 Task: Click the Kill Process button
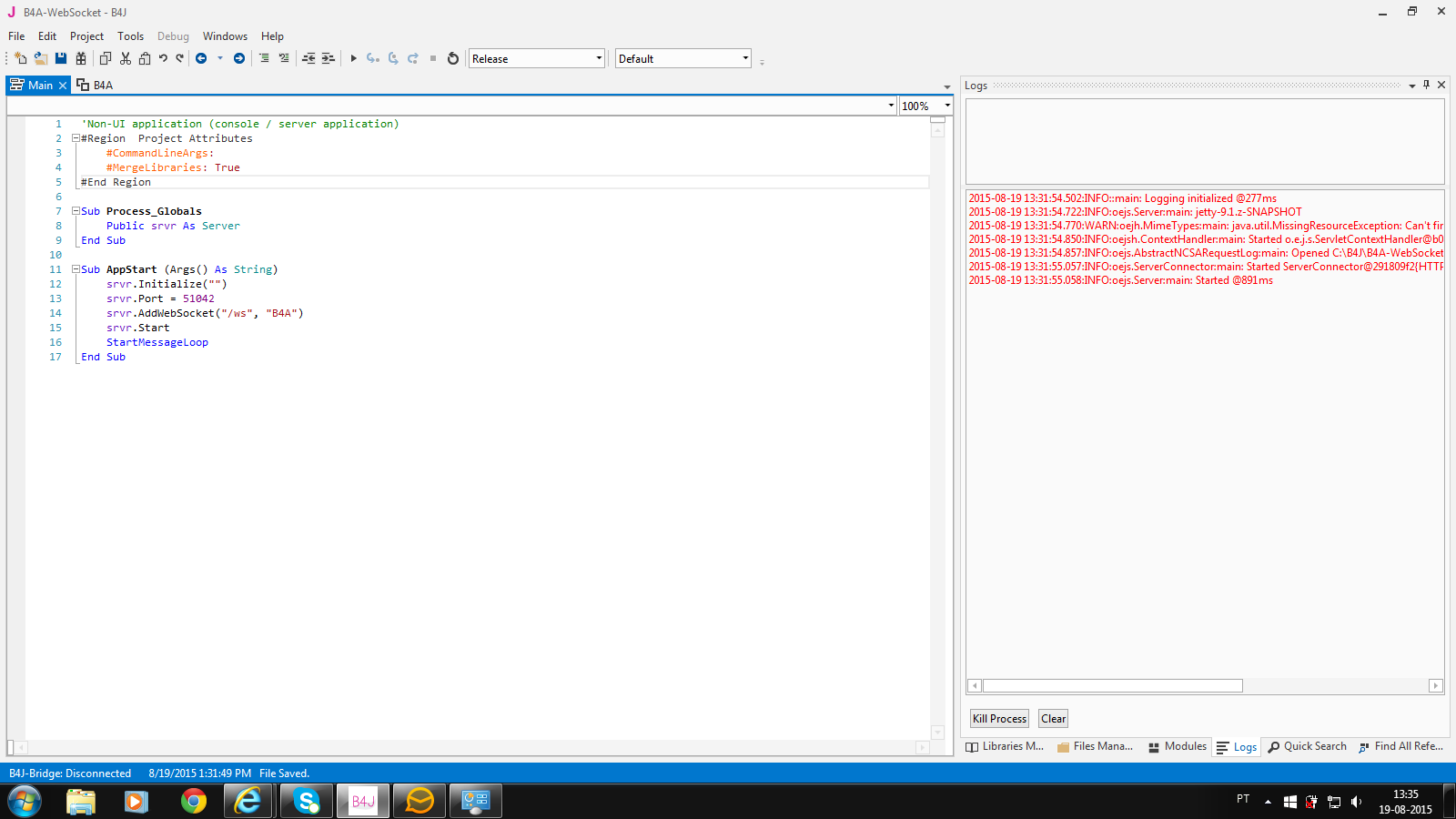tap(999, 719)
